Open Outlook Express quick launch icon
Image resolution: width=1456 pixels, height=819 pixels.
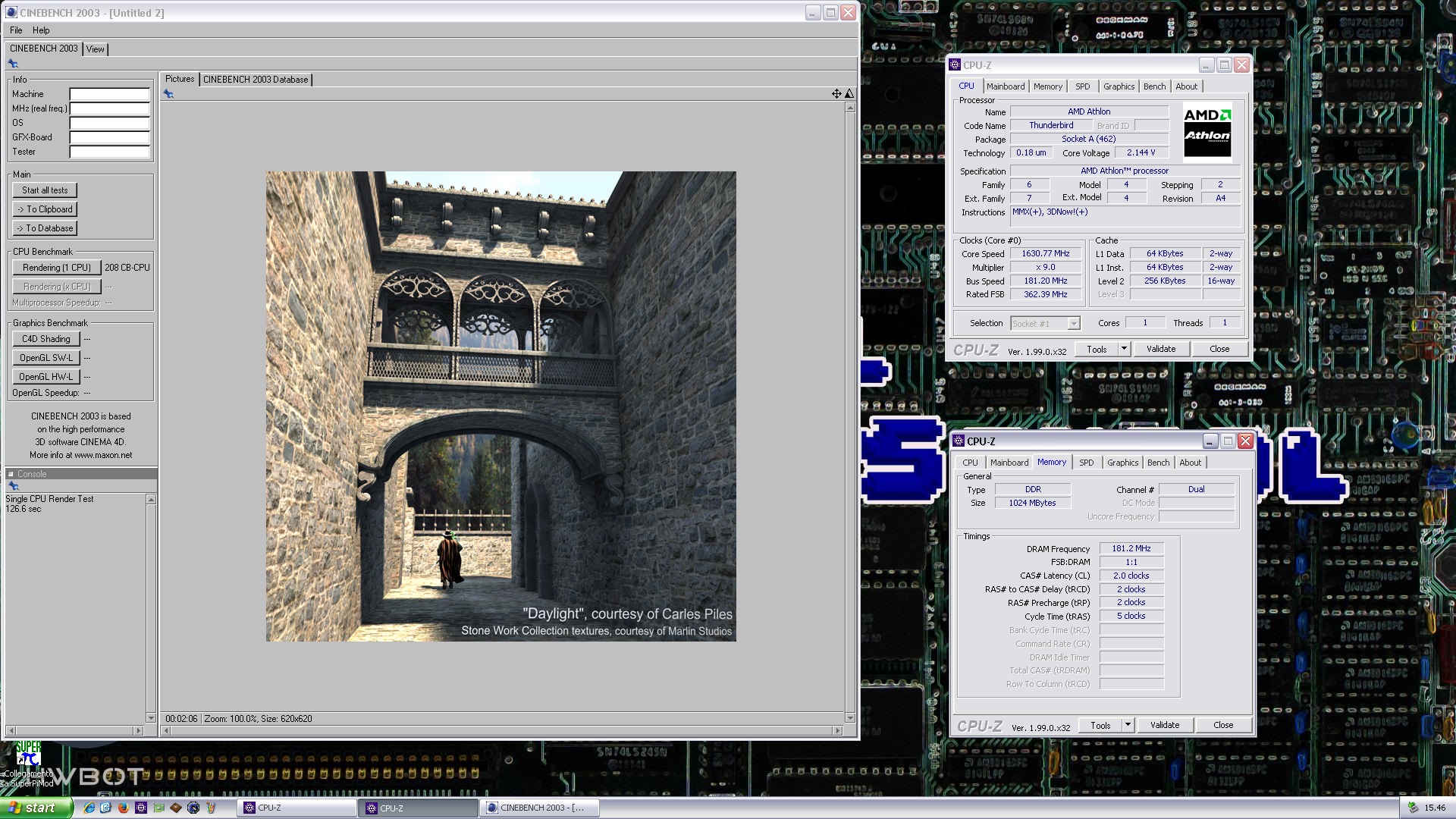click(x=106, y=808)
